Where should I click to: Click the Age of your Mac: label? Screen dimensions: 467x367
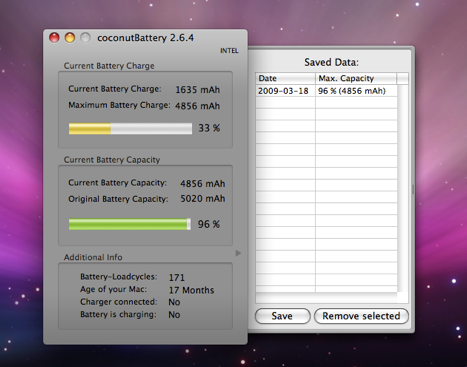pos(113,289)
